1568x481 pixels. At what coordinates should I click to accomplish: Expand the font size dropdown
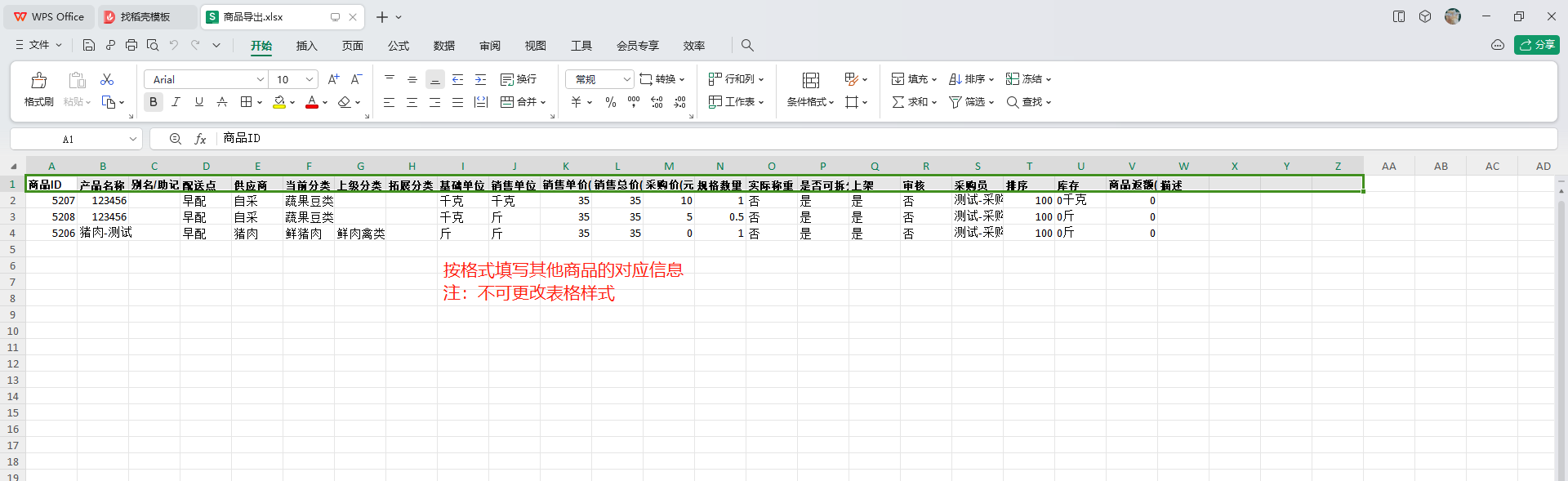tap(310, 79)
